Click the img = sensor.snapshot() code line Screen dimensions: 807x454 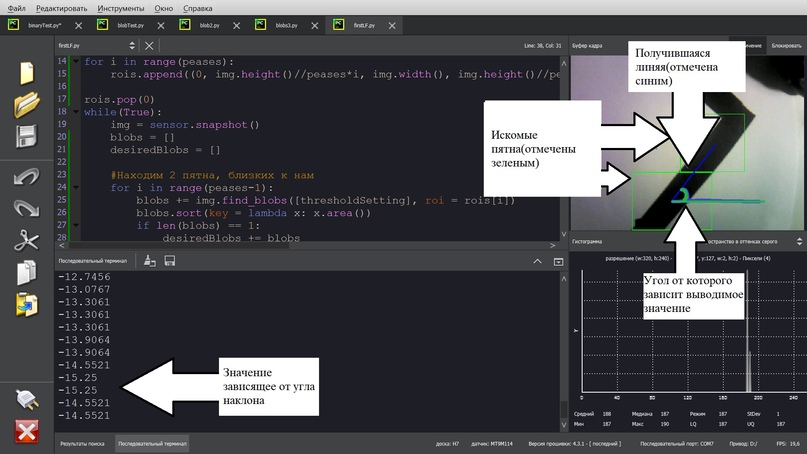click(185, 125)
